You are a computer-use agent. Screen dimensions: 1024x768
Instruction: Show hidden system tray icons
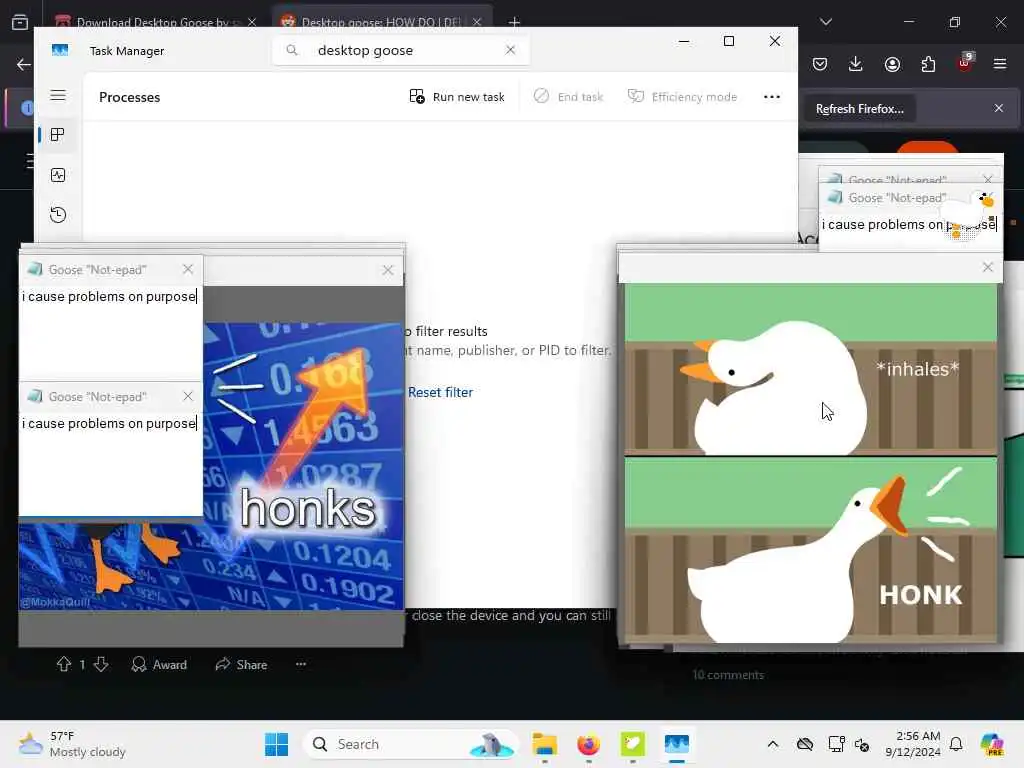[773, 744]
